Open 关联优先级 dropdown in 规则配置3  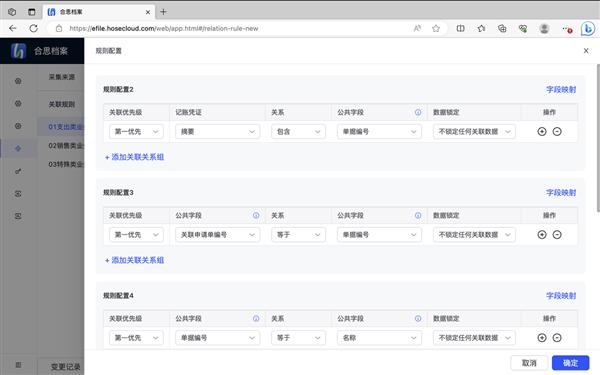pos(136,235)
